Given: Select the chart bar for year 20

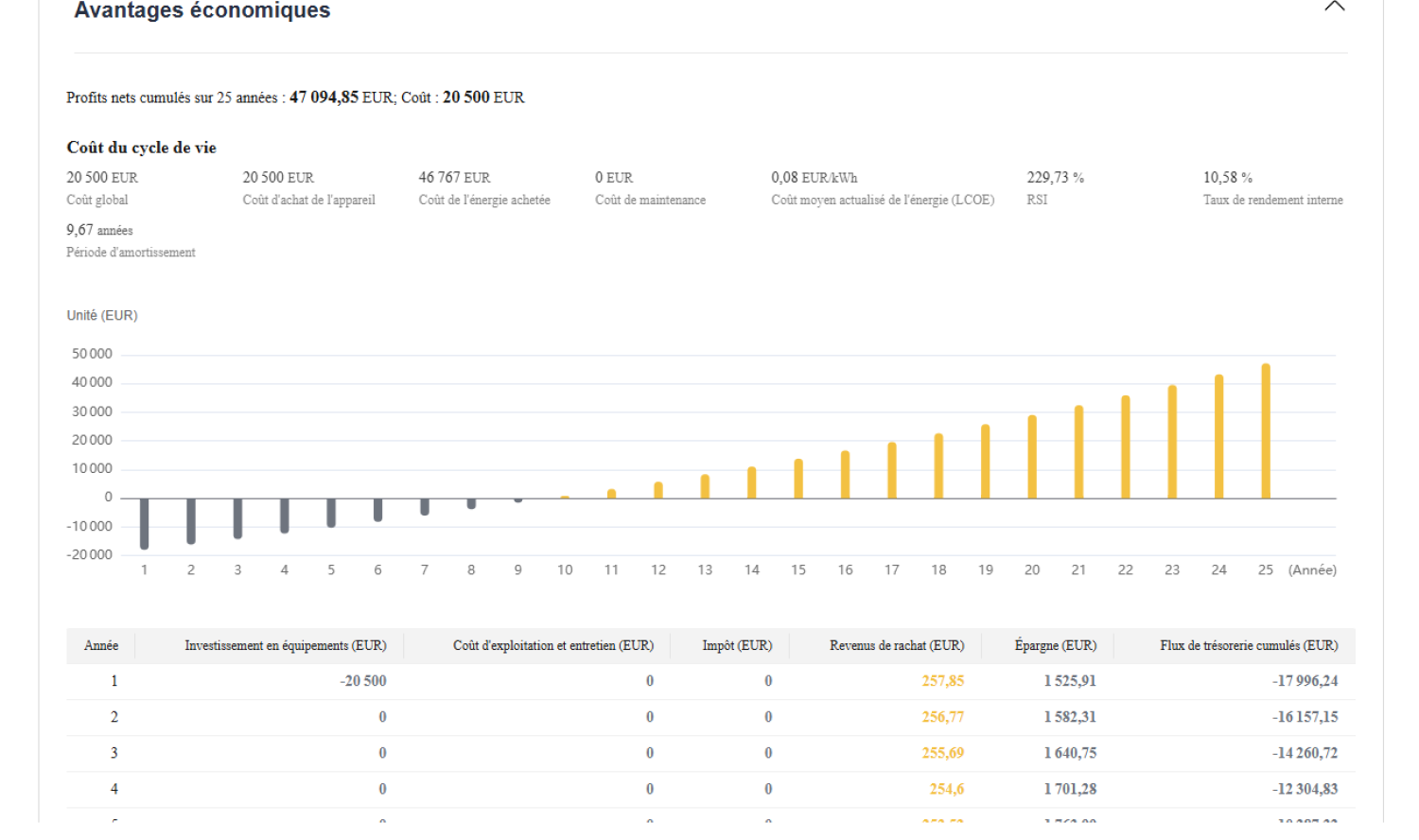Looking at the screenshot, I should point(1032,457).
